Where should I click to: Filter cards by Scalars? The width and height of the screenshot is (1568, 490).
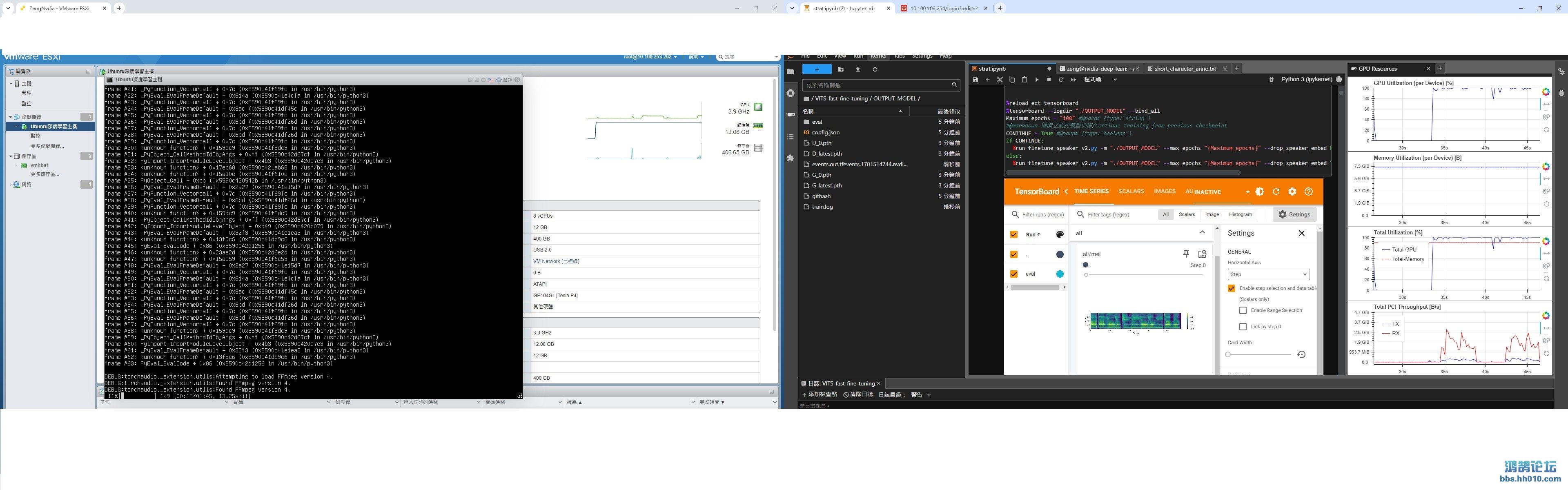[x=1187, y=214]
